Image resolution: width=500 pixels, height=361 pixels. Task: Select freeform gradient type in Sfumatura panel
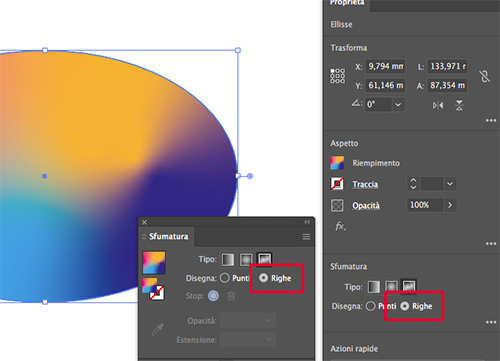265,259
